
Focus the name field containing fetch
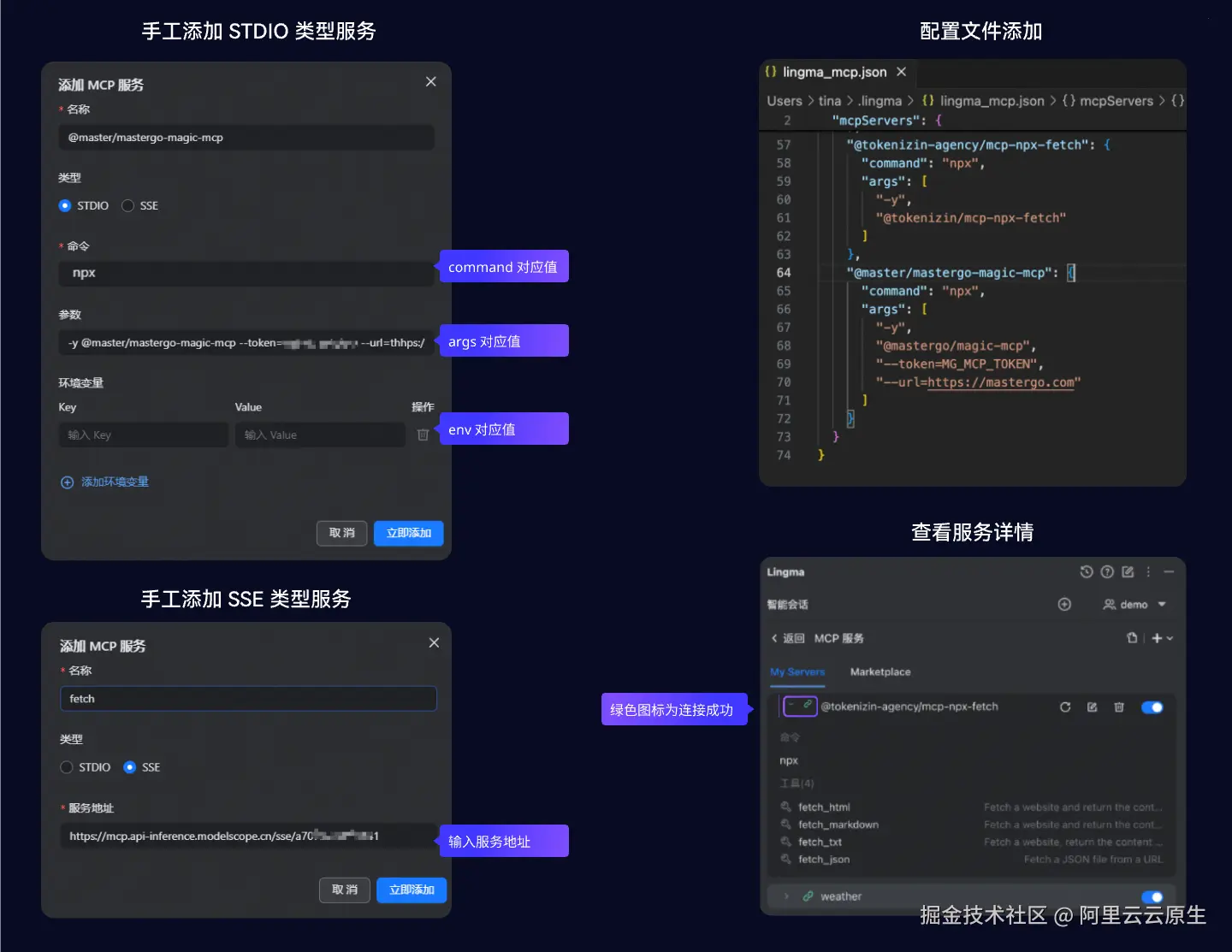pos(248,698)
